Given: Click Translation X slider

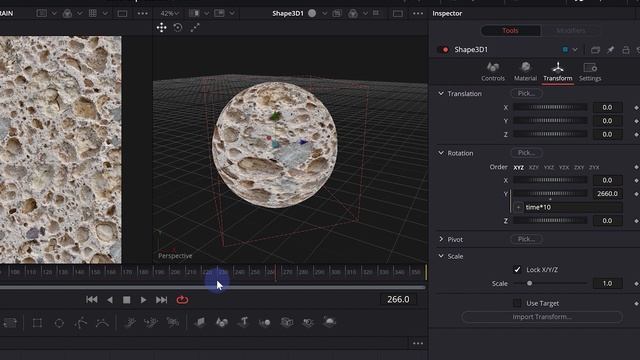Looking at the screenshot, I should coord(550,107).
